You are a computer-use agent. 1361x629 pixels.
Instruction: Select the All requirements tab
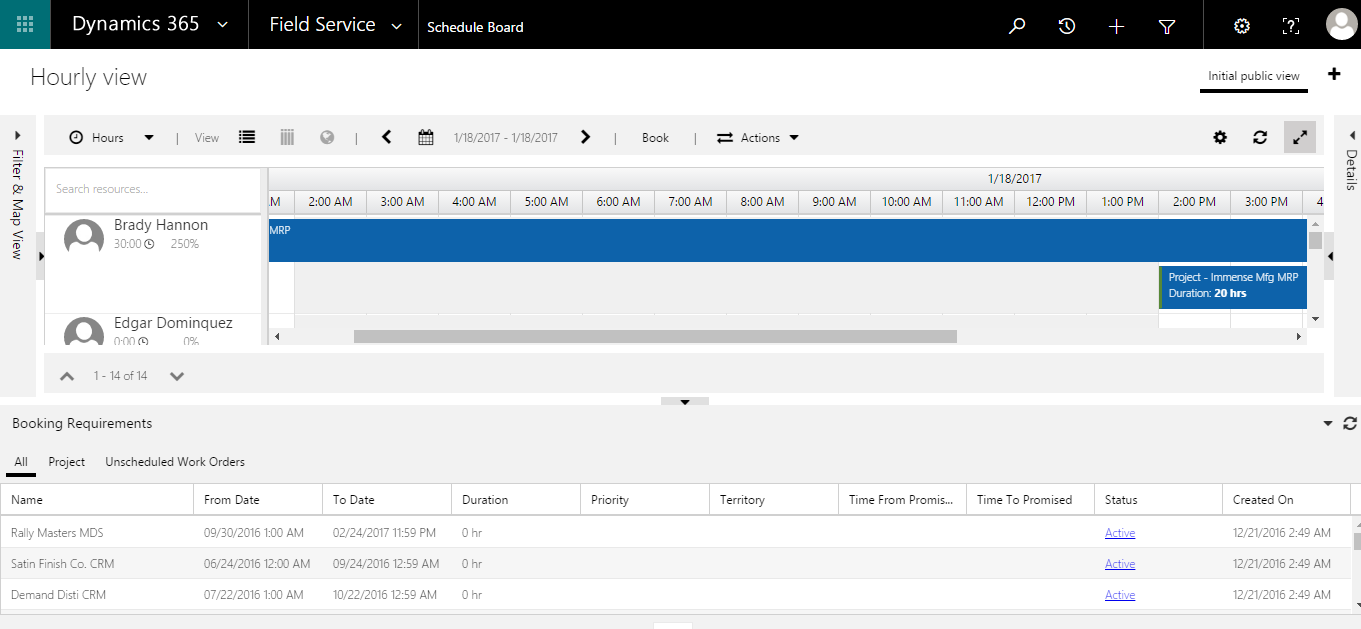point(21,462)
